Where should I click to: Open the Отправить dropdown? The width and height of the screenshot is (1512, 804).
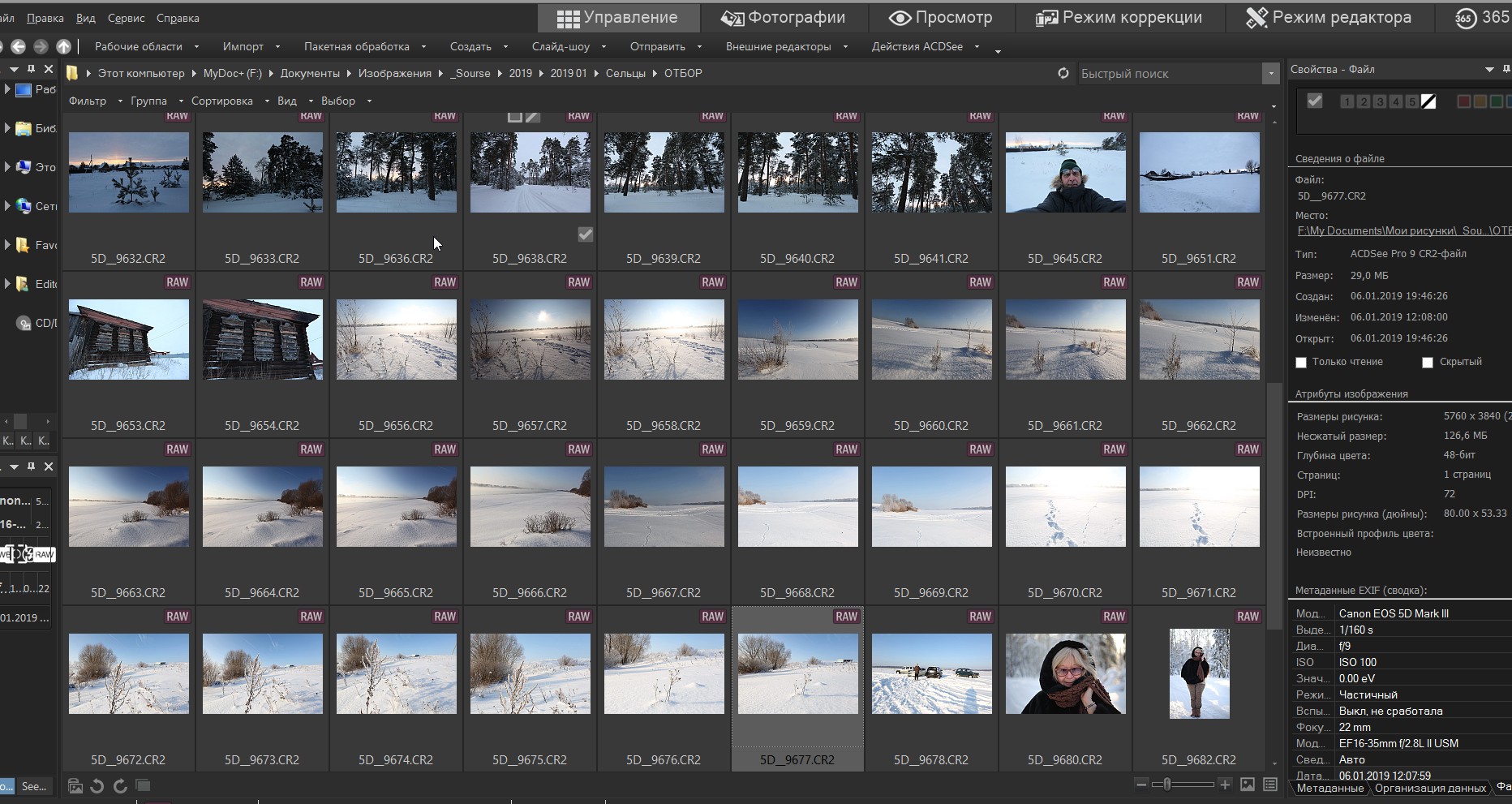click(x=665, y=47)
